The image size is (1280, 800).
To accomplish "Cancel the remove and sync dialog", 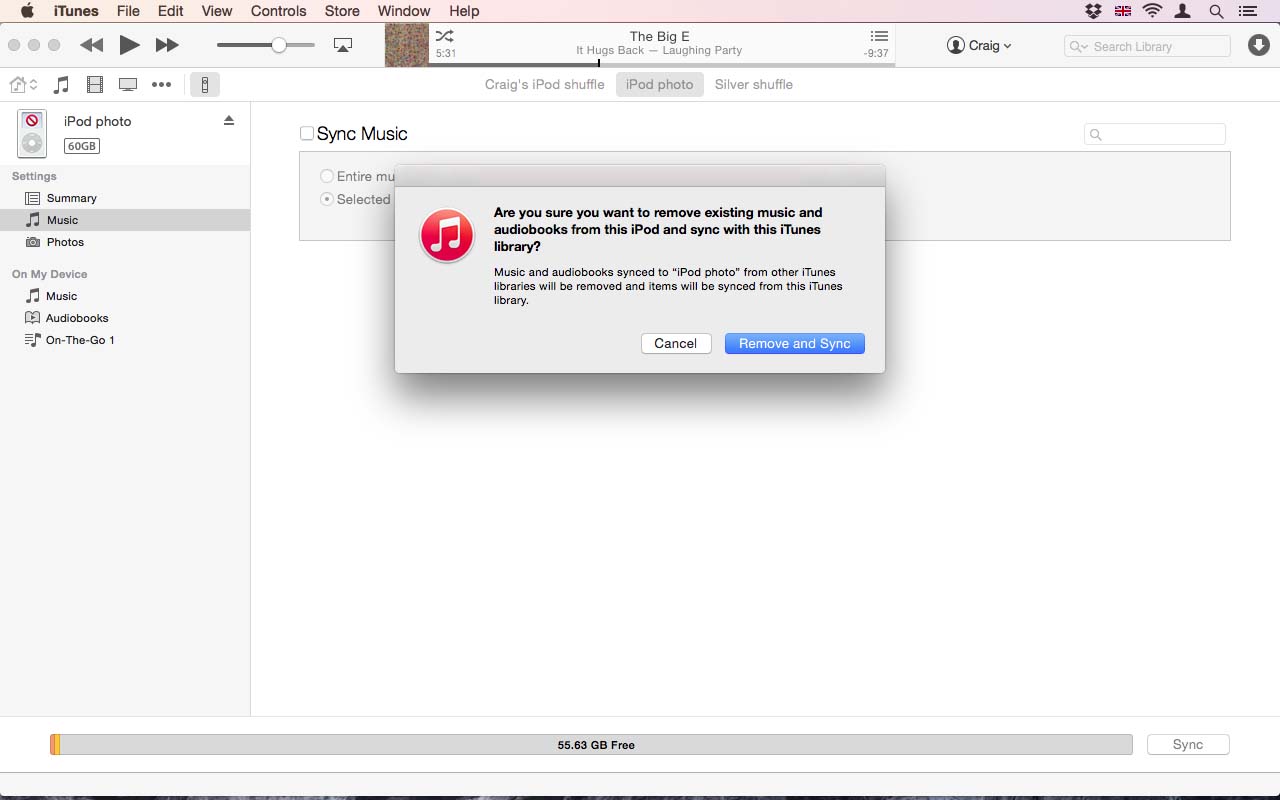I will tap(676, 343).
